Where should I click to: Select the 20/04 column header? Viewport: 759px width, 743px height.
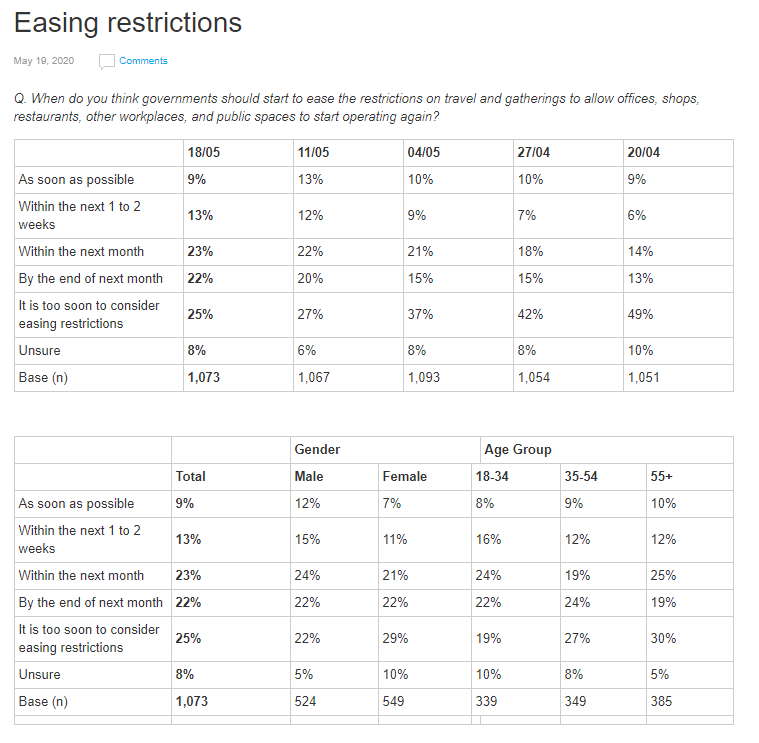click(644, 153)
